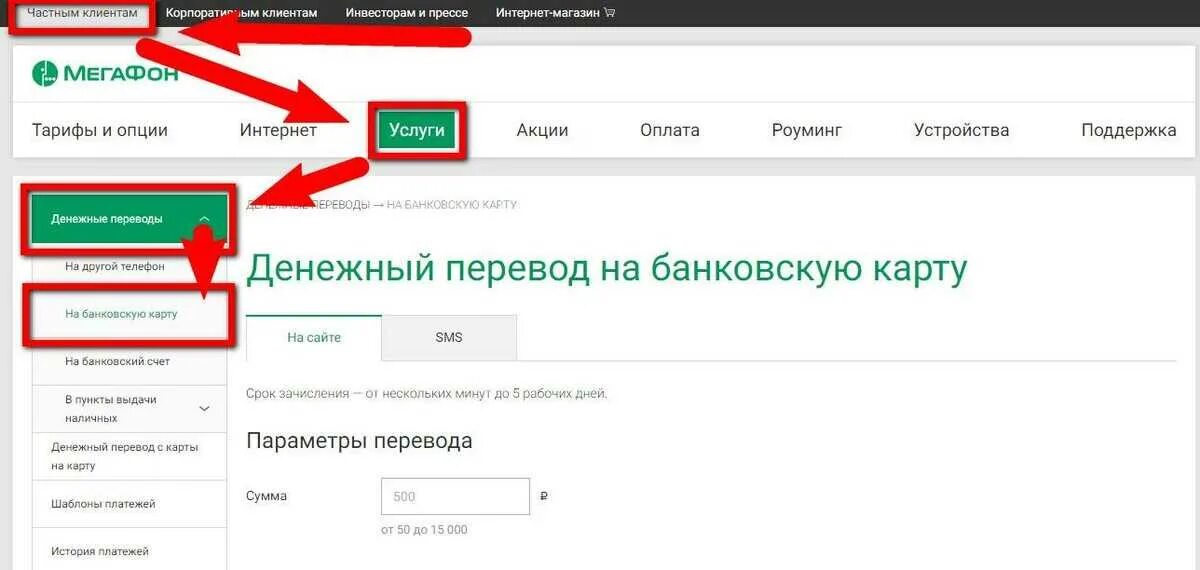Click the Срок зачисления notice text
The image size is (1200, 570).
(427, 394)
